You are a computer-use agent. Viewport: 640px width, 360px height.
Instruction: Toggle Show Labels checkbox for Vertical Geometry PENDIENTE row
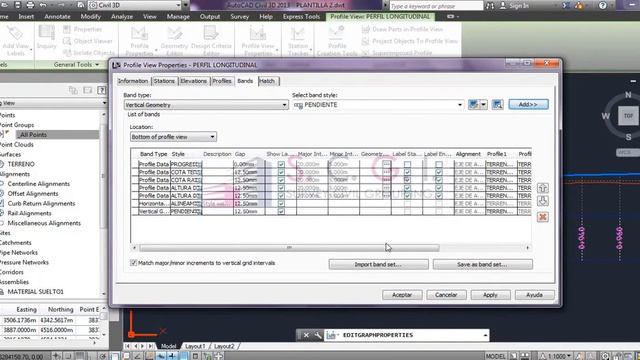point(281,211)
